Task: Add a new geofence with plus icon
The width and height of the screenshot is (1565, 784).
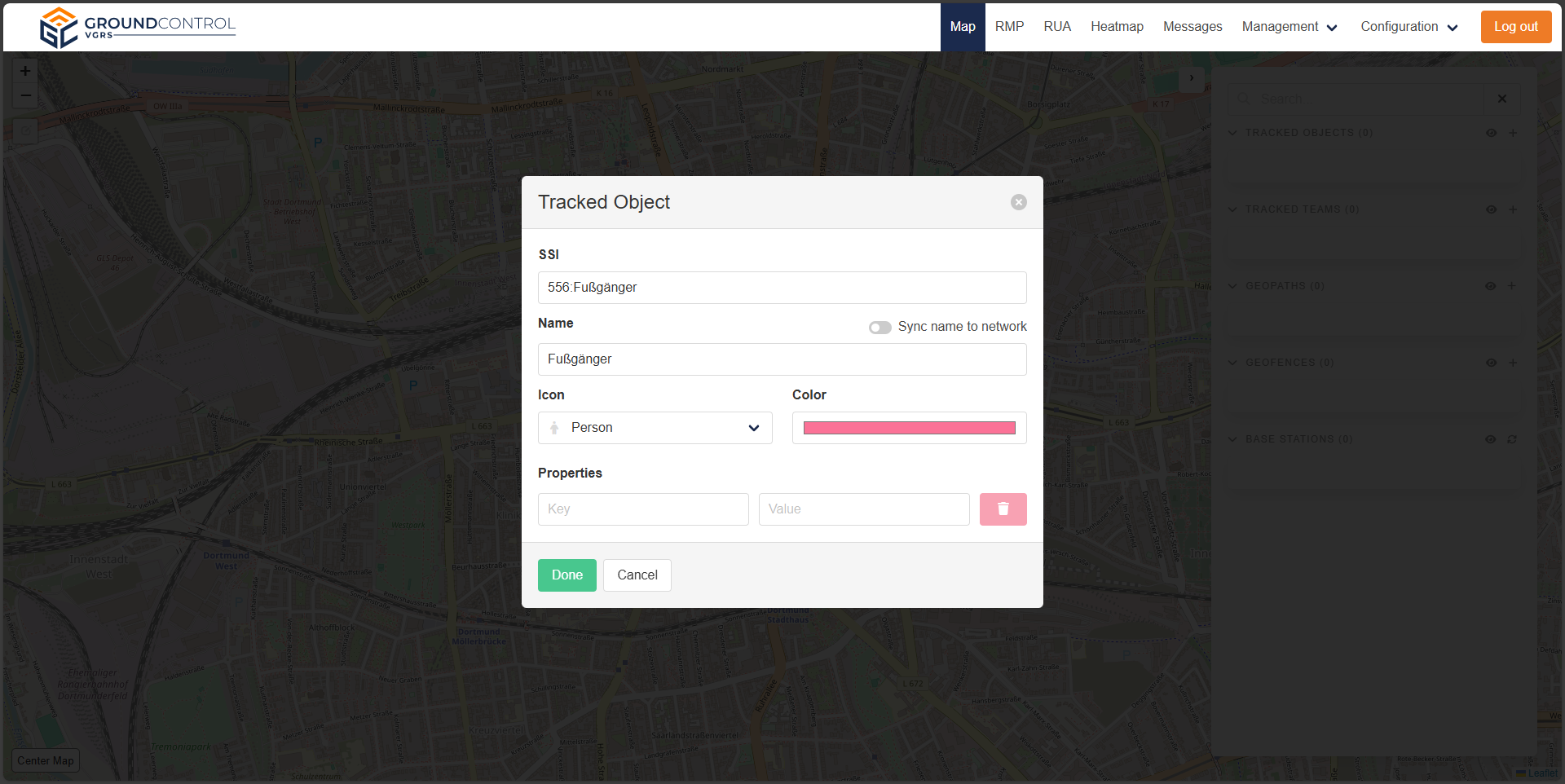Action: 1513,363
